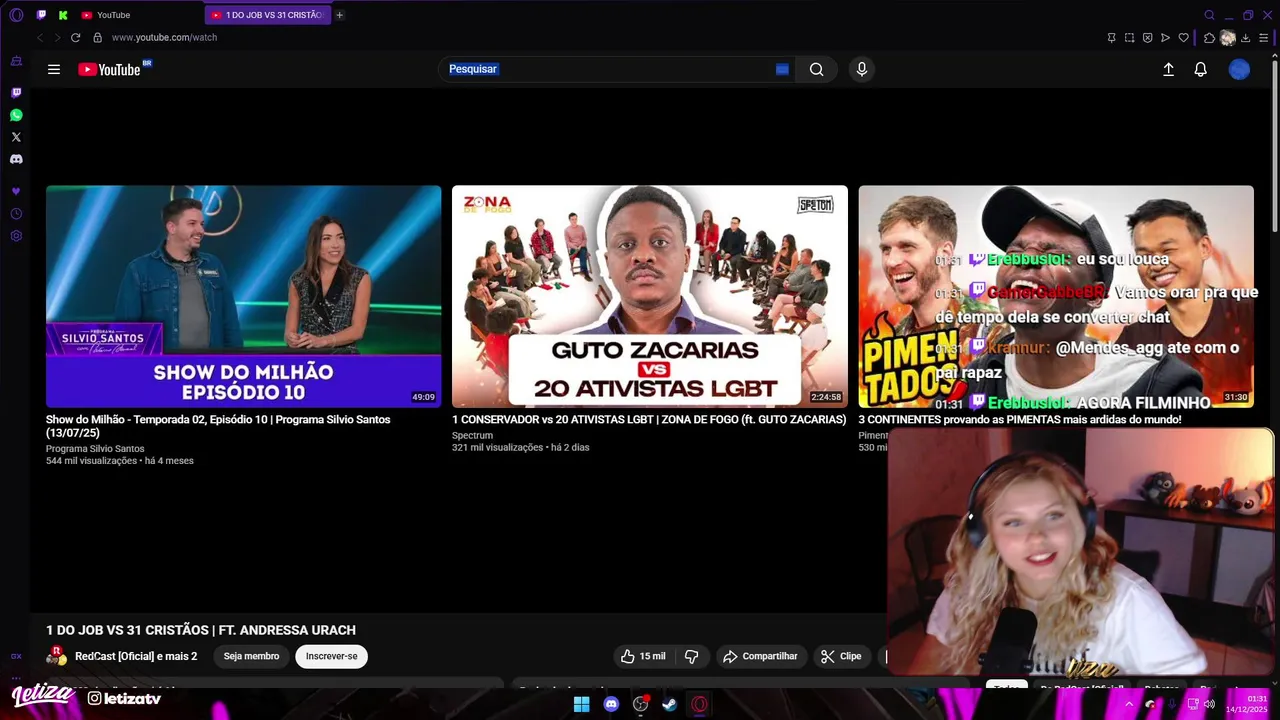Open the YouTube hamburger guide menu

(x=54, y=69)
